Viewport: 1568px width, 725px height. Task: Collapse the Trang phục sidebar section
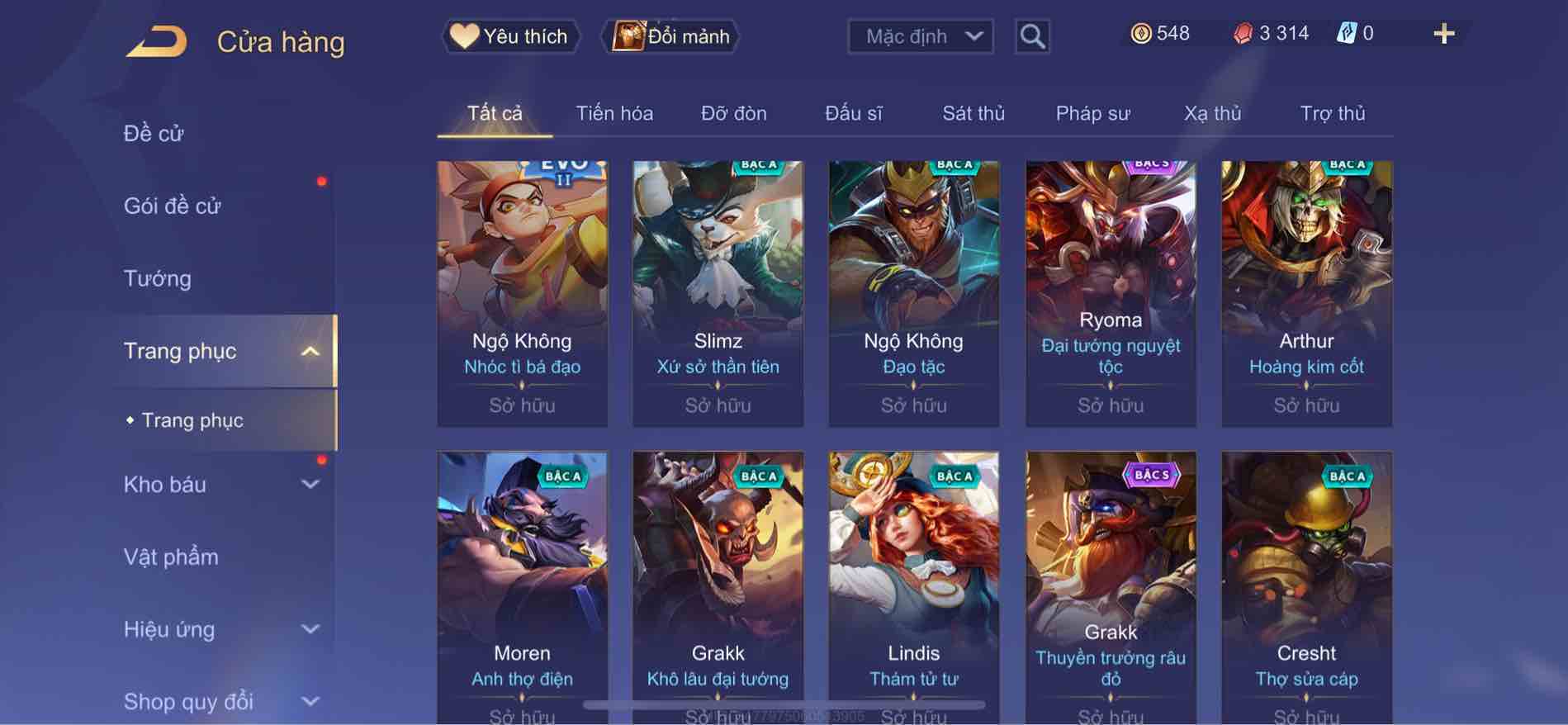click(310, 352)
